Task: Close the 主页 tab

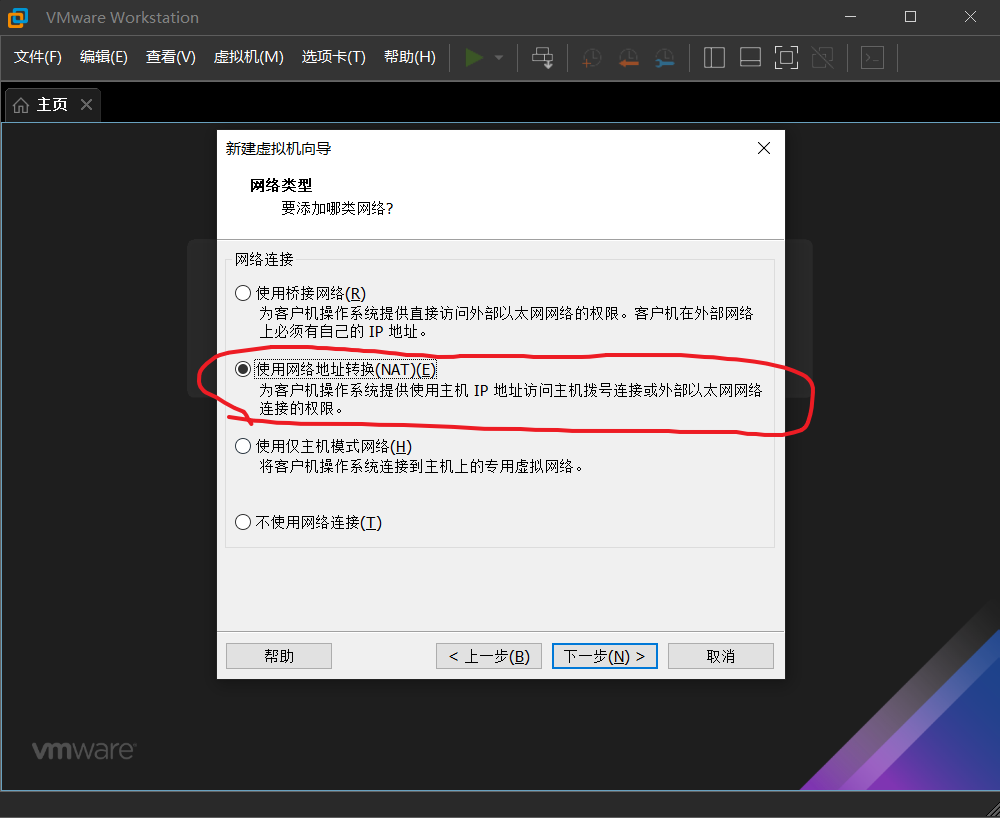Action: [x=86, y=105]
